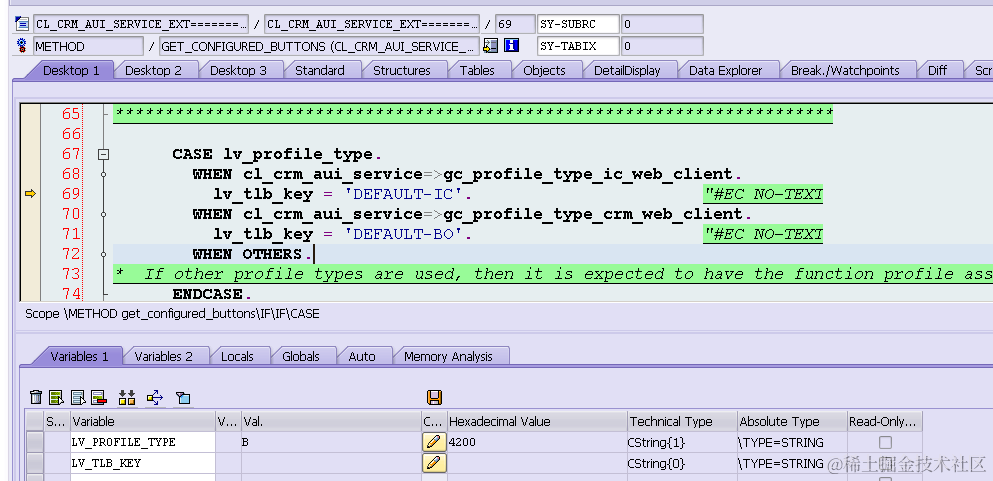The image size is (993, 481).
Task: Click the icon left of blue info icon
Action: coord(491,46)
